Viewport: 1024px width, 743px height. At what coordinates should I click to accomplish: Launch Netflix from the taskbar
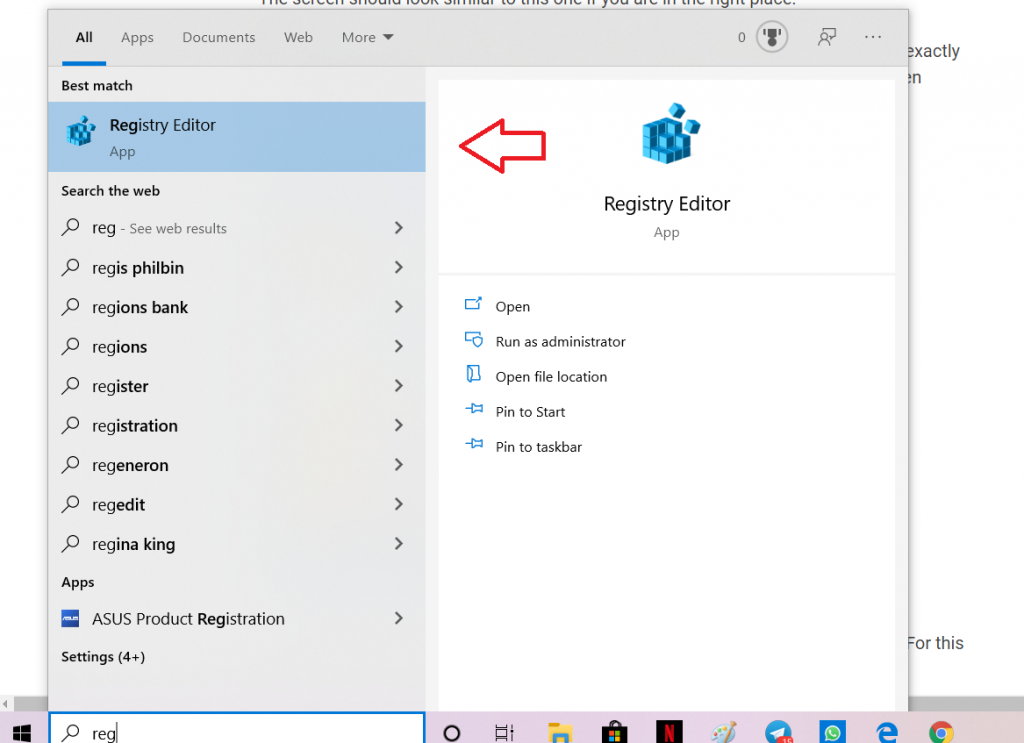pyautogui.click(x=669, y=733)
